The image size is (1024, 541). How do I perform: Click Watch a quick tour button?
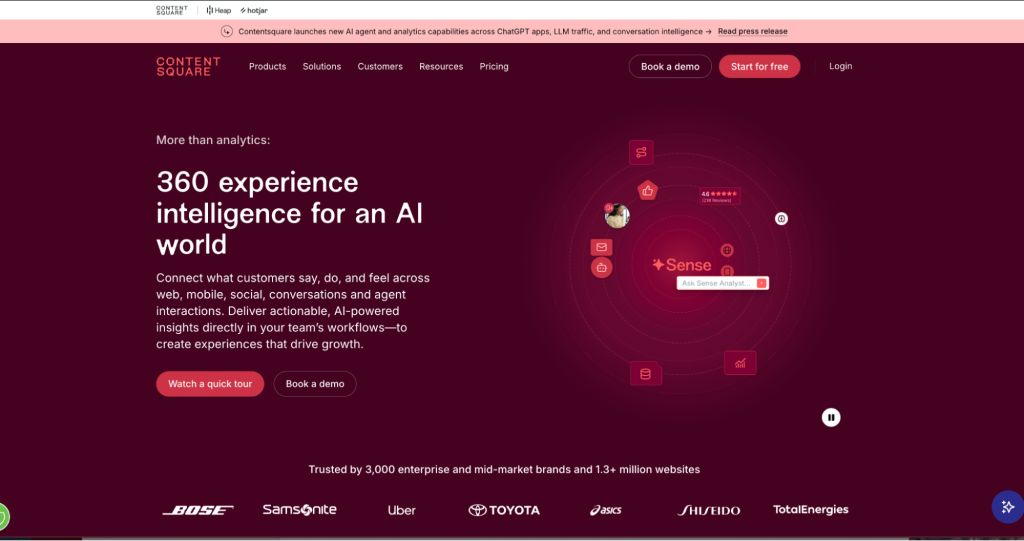click(210, 384)
